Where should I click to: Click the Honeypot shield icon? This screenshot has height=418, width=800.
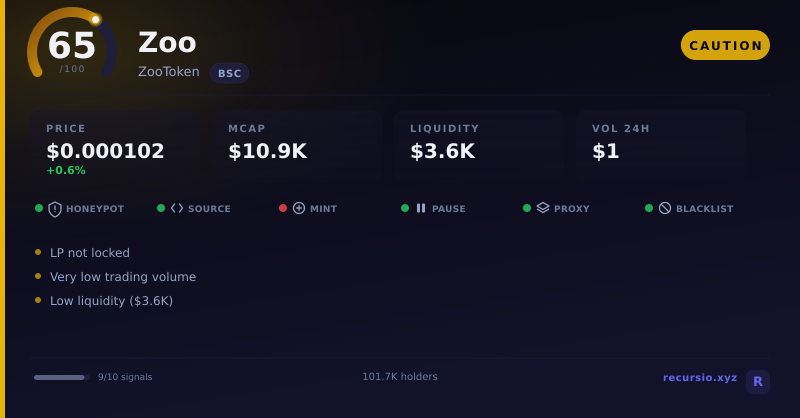click(55, 209)
